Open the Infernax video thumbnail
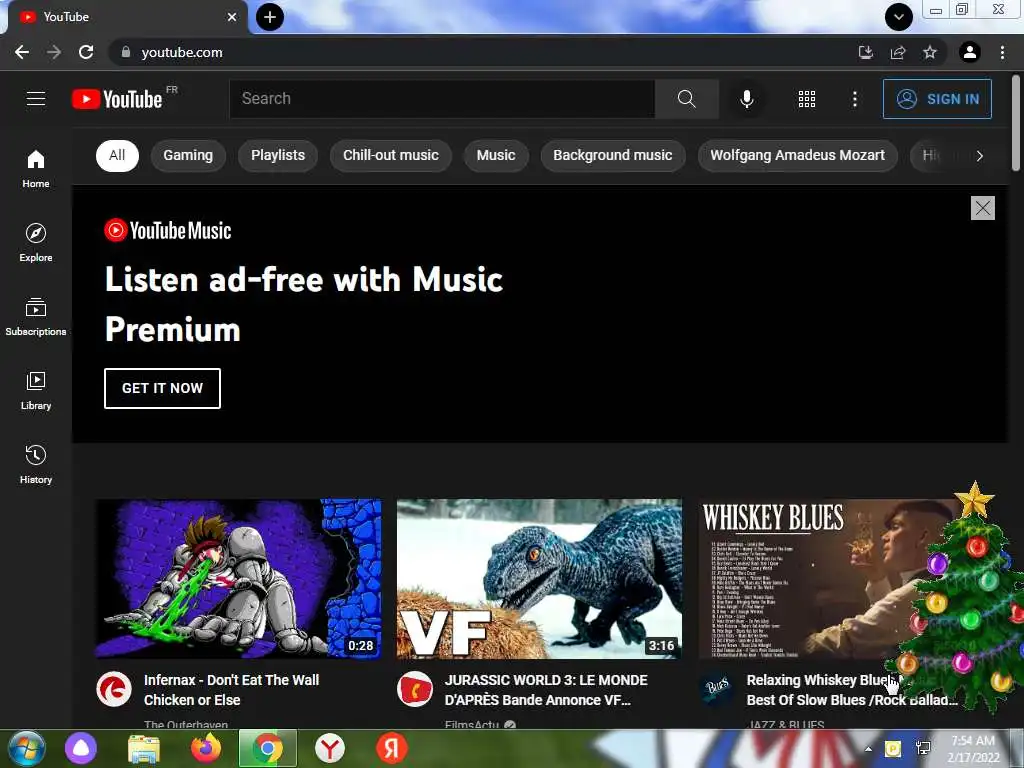 [238, 579]
